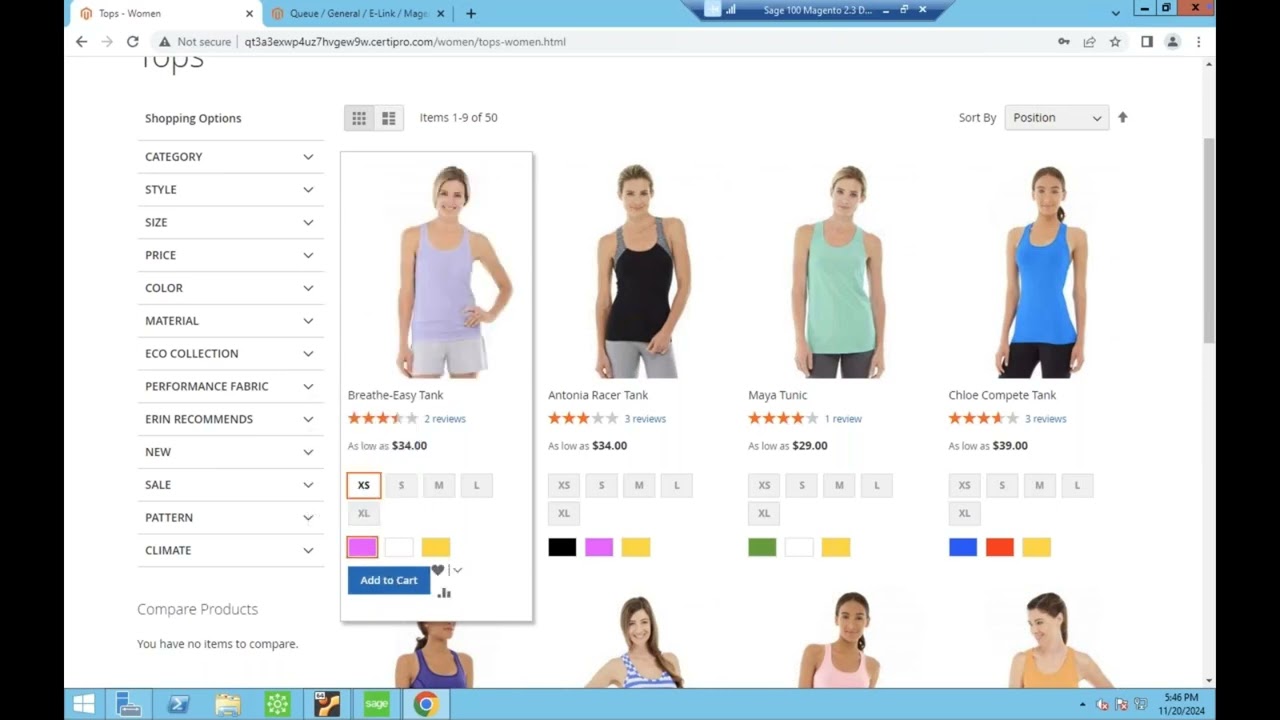
Task: Open Sage app in taskbar
Action: click(x=376, y=704)
